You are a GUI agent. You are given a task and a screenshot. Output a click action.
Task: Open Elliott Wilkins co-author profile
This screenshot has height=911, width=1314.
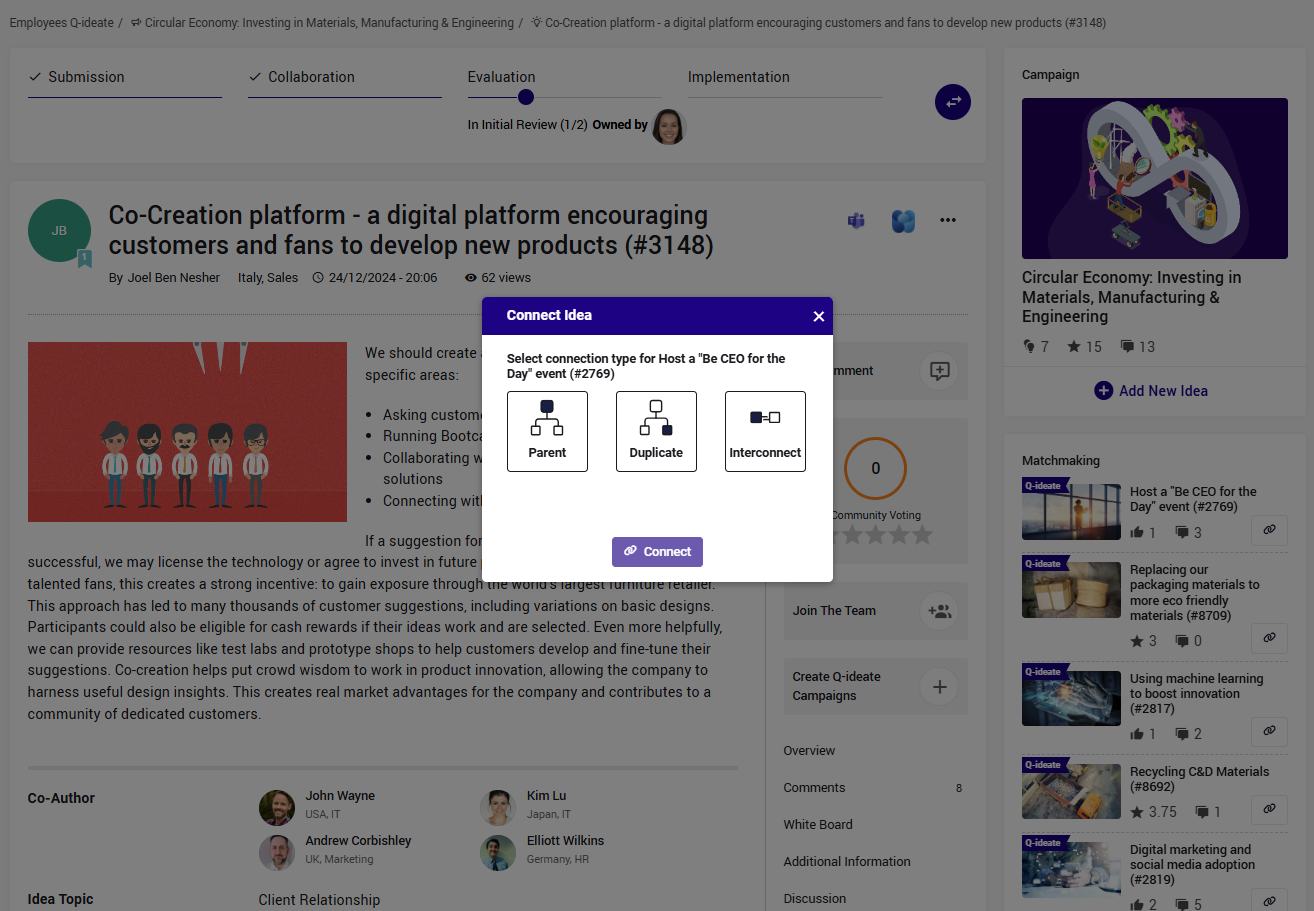click(565, 841)
